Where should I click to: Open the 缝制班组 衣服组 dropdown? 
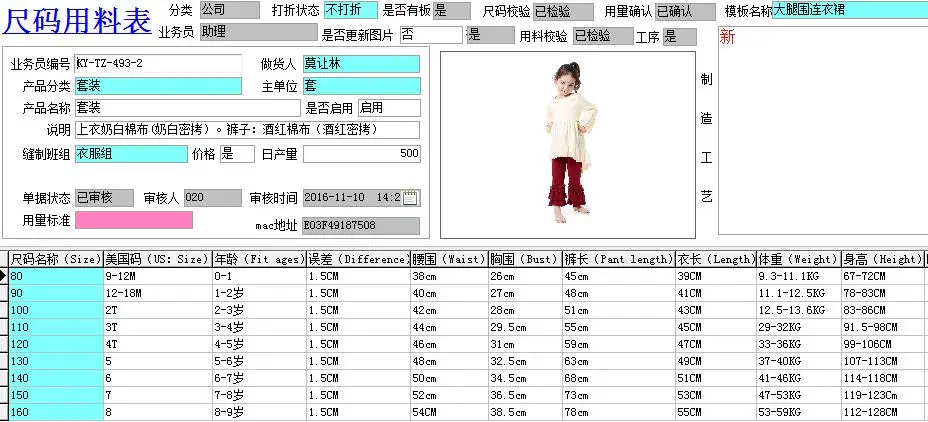(x=131, y=154)
